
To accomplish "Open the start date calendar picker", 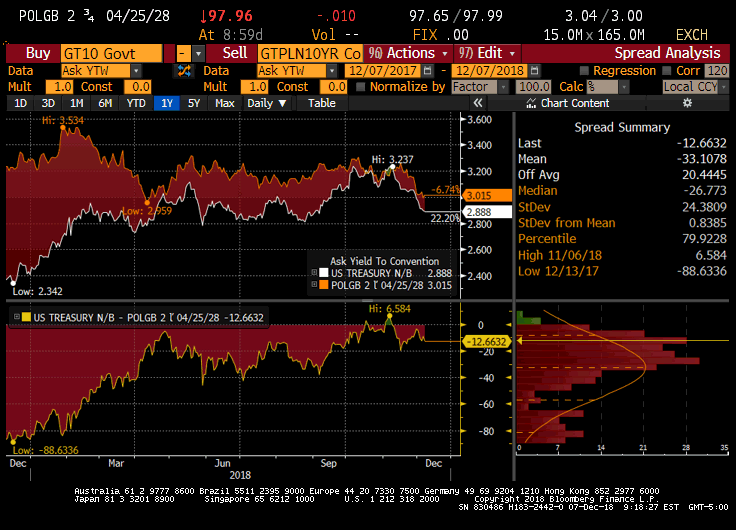I will click(x=428, y=71).
